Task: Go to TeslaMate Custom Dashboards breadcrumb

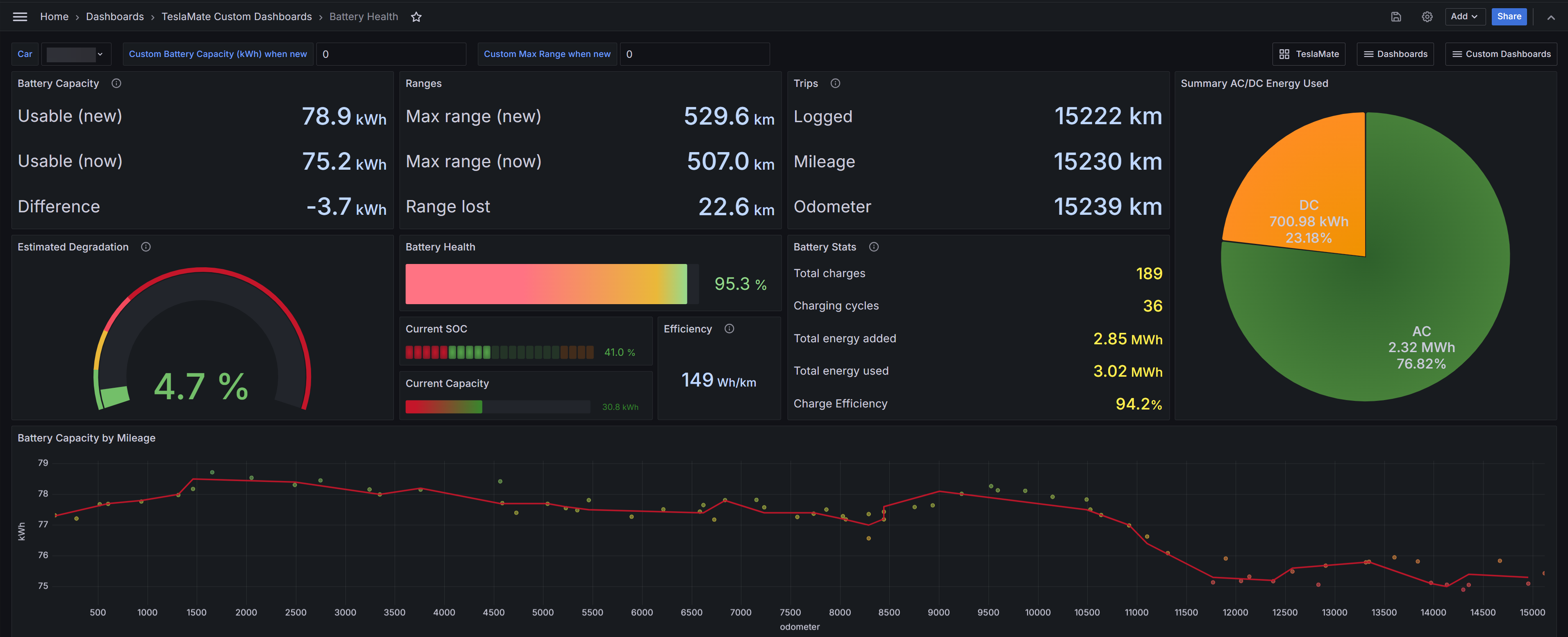Action: [x=236, y=16]
